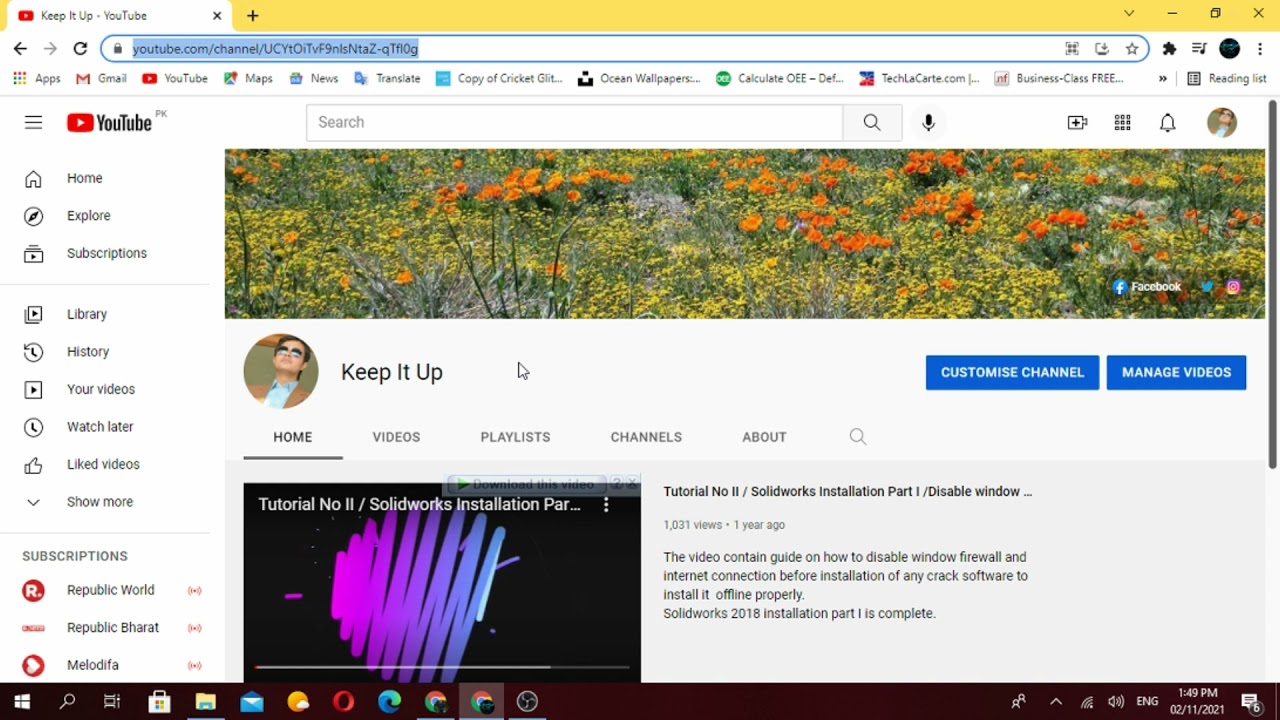Open the tab search dropdown arrow
Screen dimensions: 1280x720
click(1129, 14)
